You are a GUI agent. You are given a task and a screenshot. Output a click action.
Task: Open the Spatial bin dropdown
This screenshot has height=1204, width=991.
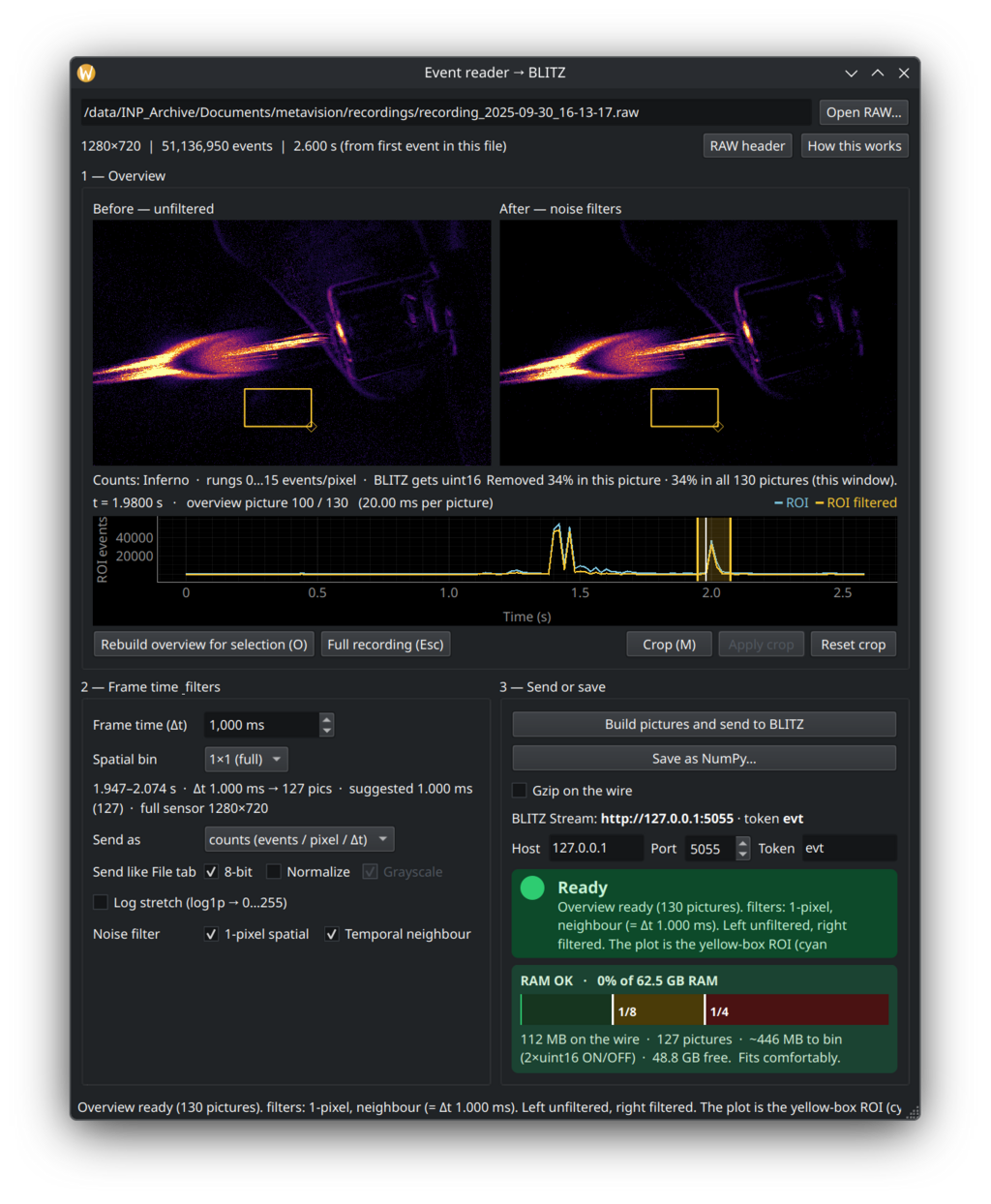pyautogui.click(x=246, y=760)
